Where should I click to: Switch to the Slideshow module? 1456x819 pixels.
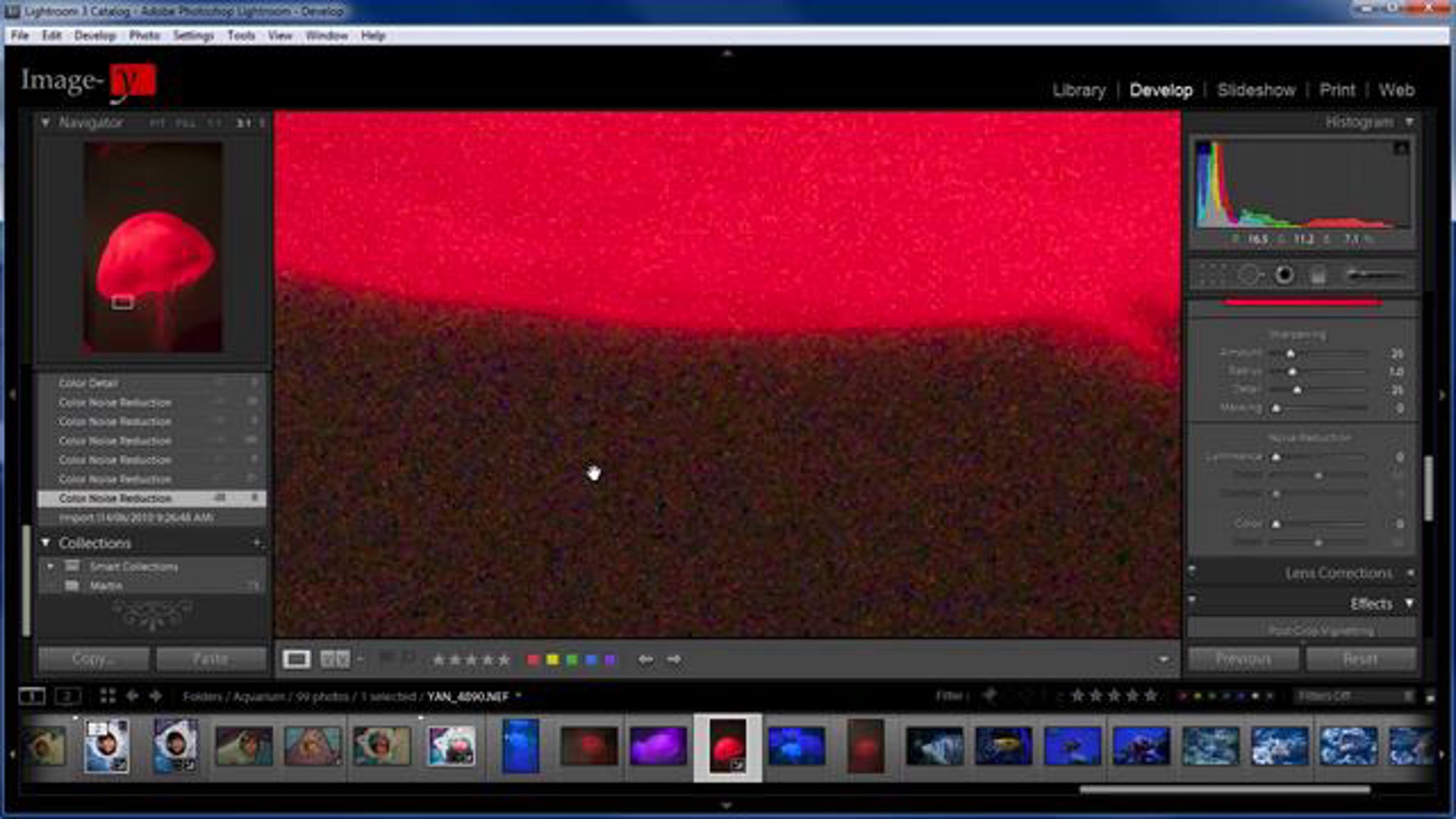point(1256,90)
